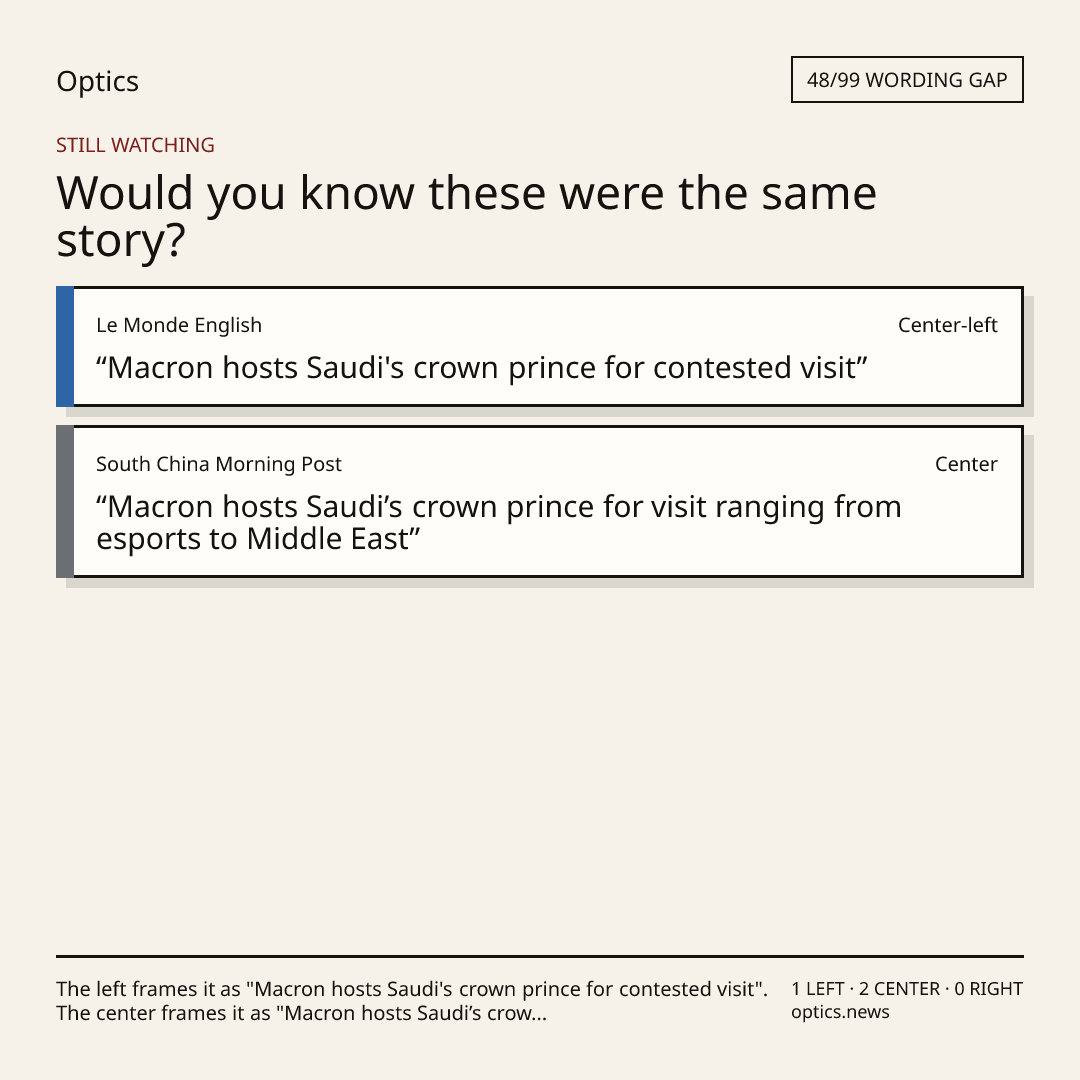Image resolution: width=1080 pixels, height=1080 pixels.
Task: Click the Center-left bias label
Action: click(x=947, y=325)
